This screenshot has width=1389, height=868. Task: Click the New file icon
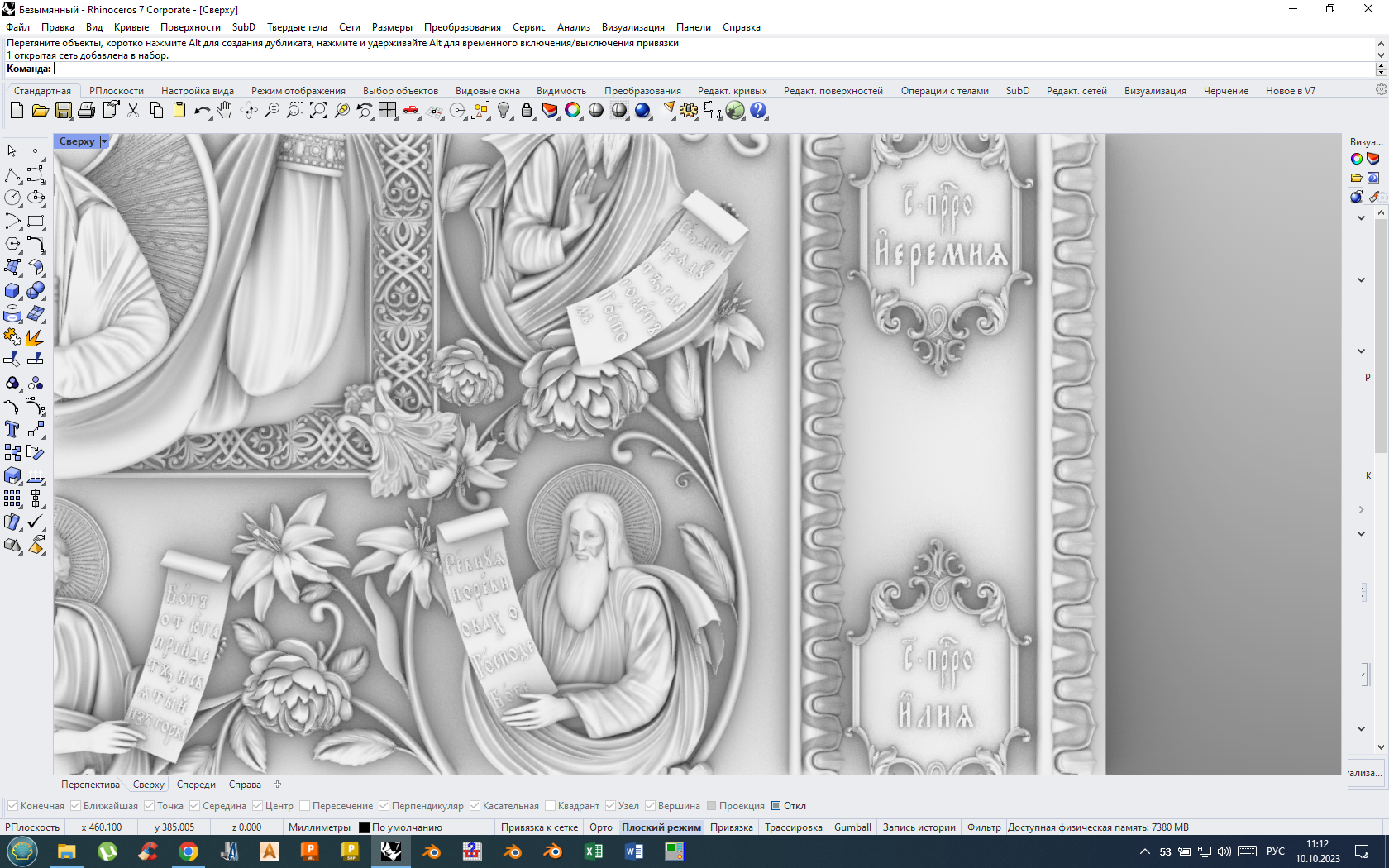pos(17,110)
